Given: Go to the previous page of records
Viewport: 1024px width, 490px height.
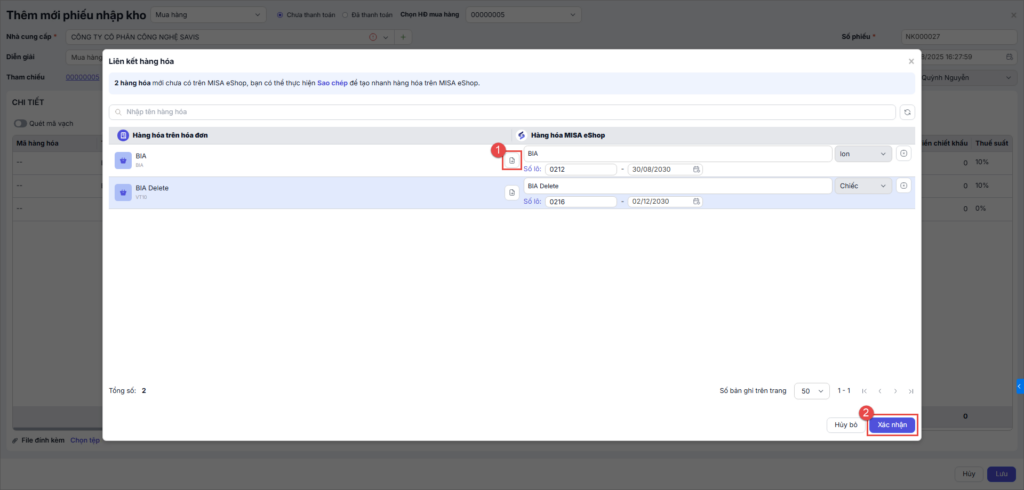Looking at the screenshot, I should (x=880, y=391).
